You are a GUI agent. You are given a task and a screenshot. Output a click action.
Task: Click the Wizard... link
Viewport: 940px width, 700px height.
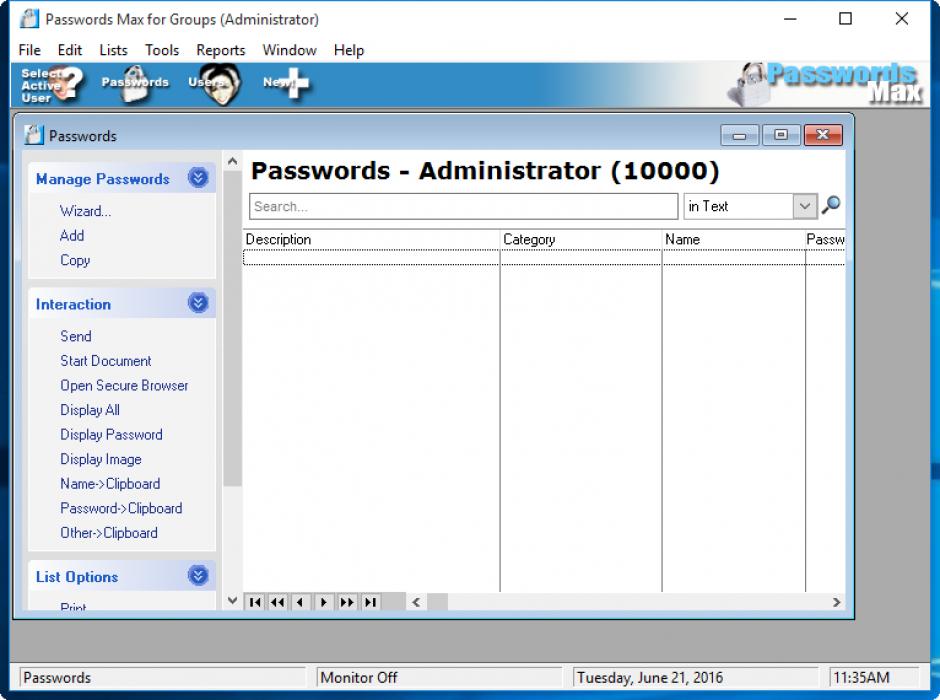85,211
